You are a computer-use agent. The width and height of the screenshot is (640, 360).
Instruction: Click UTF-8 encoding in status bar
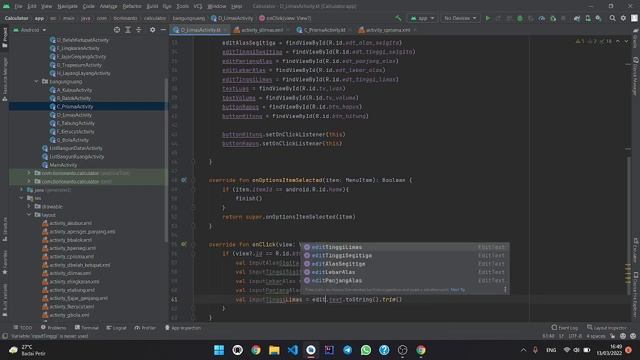575,336
